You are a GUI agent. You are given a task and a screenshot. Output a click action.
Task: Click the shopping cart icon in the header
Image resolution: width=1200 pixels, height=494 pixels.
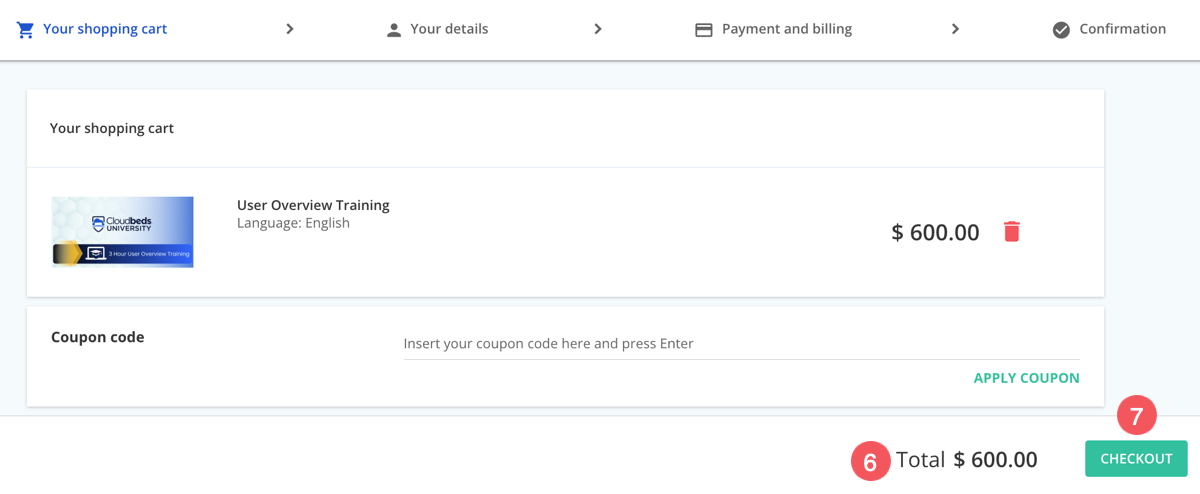26,29
